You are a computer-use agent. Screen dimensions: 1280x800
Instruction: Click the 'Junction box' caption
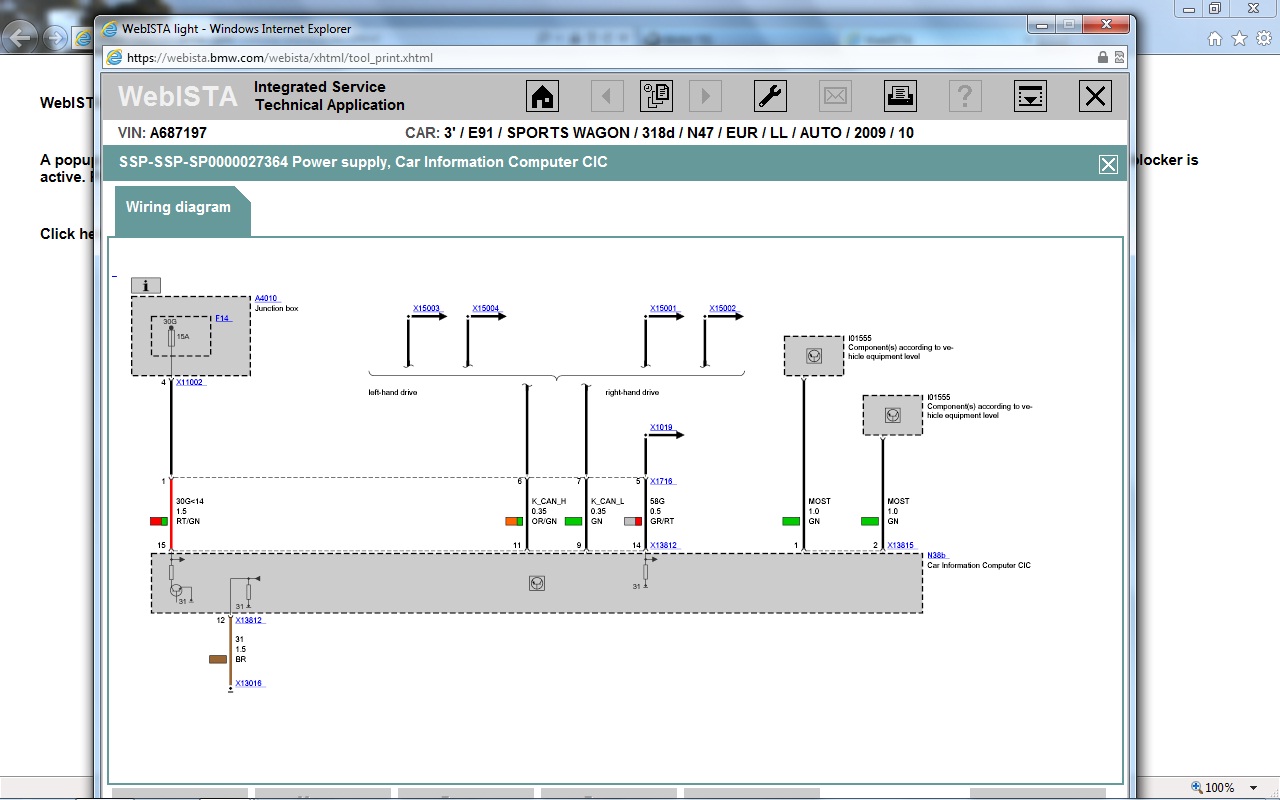277,308
